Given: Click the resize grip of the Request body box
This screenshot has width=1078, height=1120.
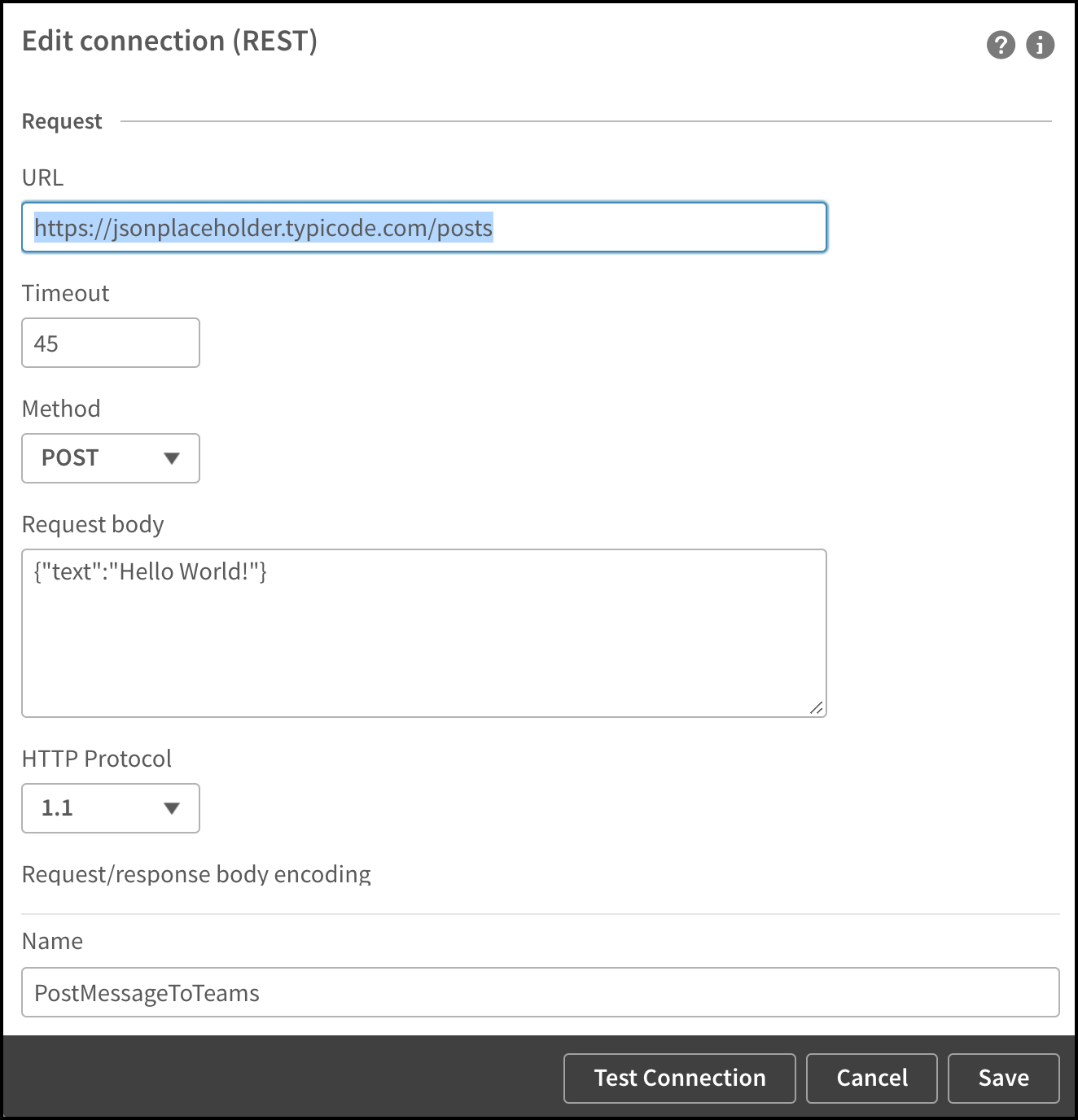Looking at the screenshot, I should pyautogui.click(x=817, y=707).
